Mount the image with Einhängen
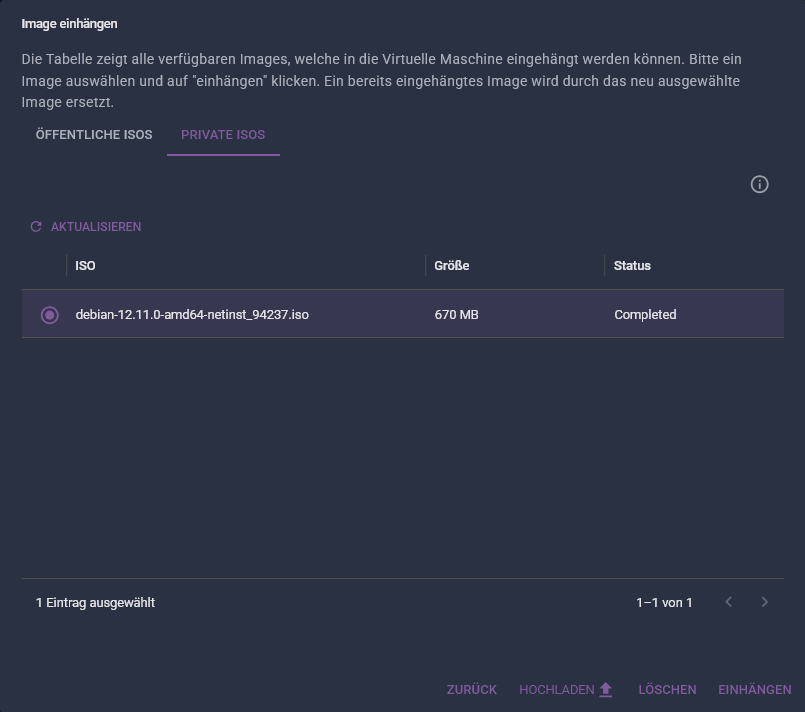 755,689
